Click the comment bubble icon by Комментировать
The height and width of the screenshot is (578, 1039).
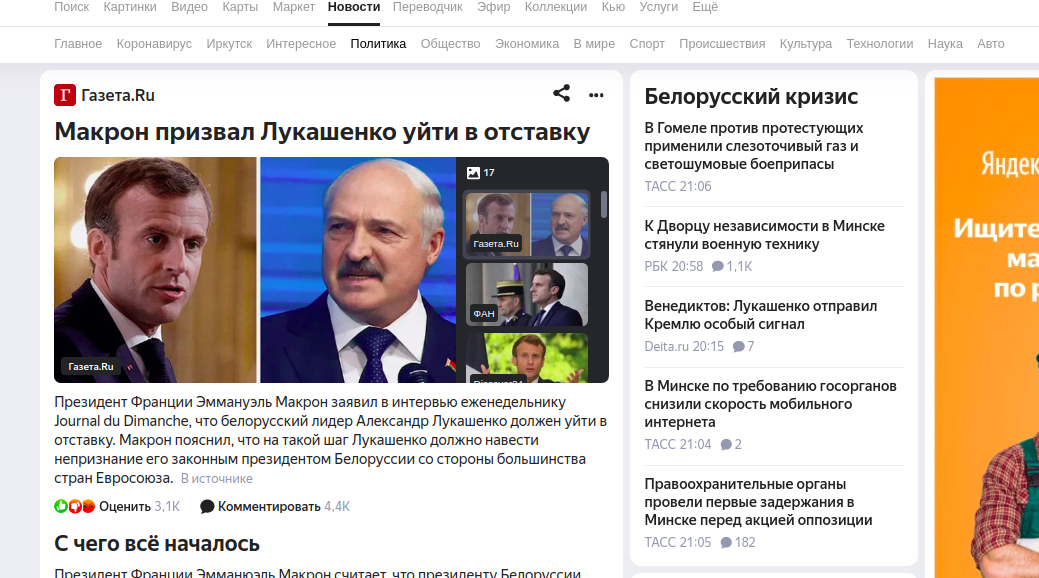(x=207, y=506)
